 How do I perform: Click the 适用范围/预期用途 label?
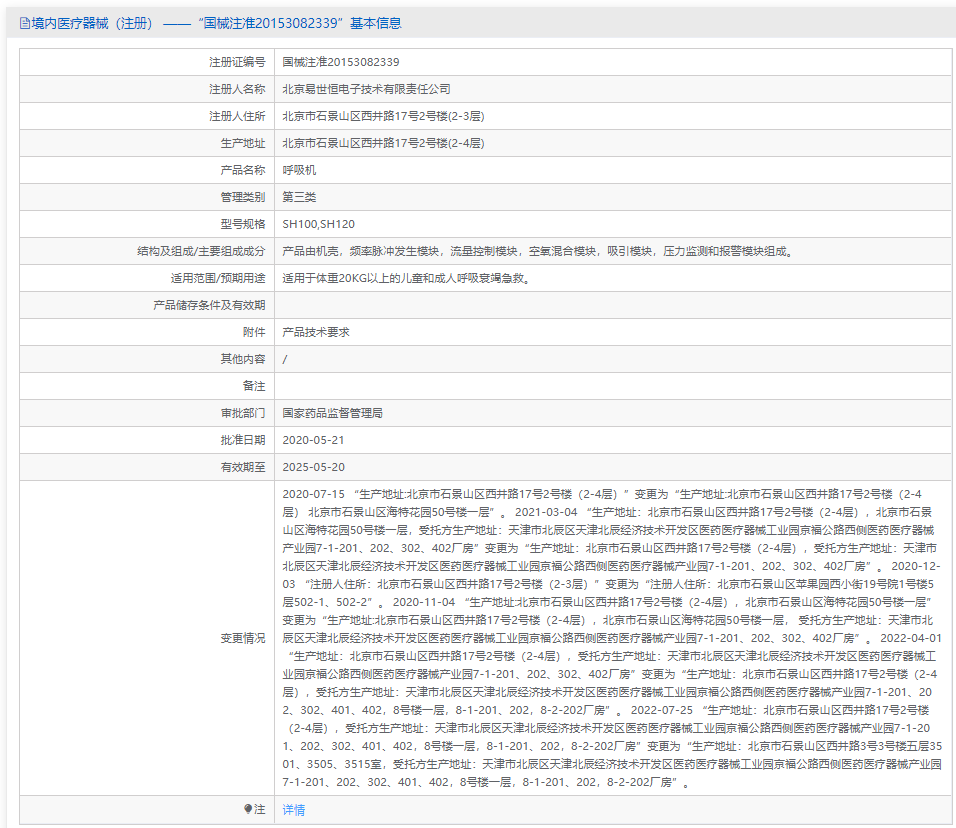218,278
